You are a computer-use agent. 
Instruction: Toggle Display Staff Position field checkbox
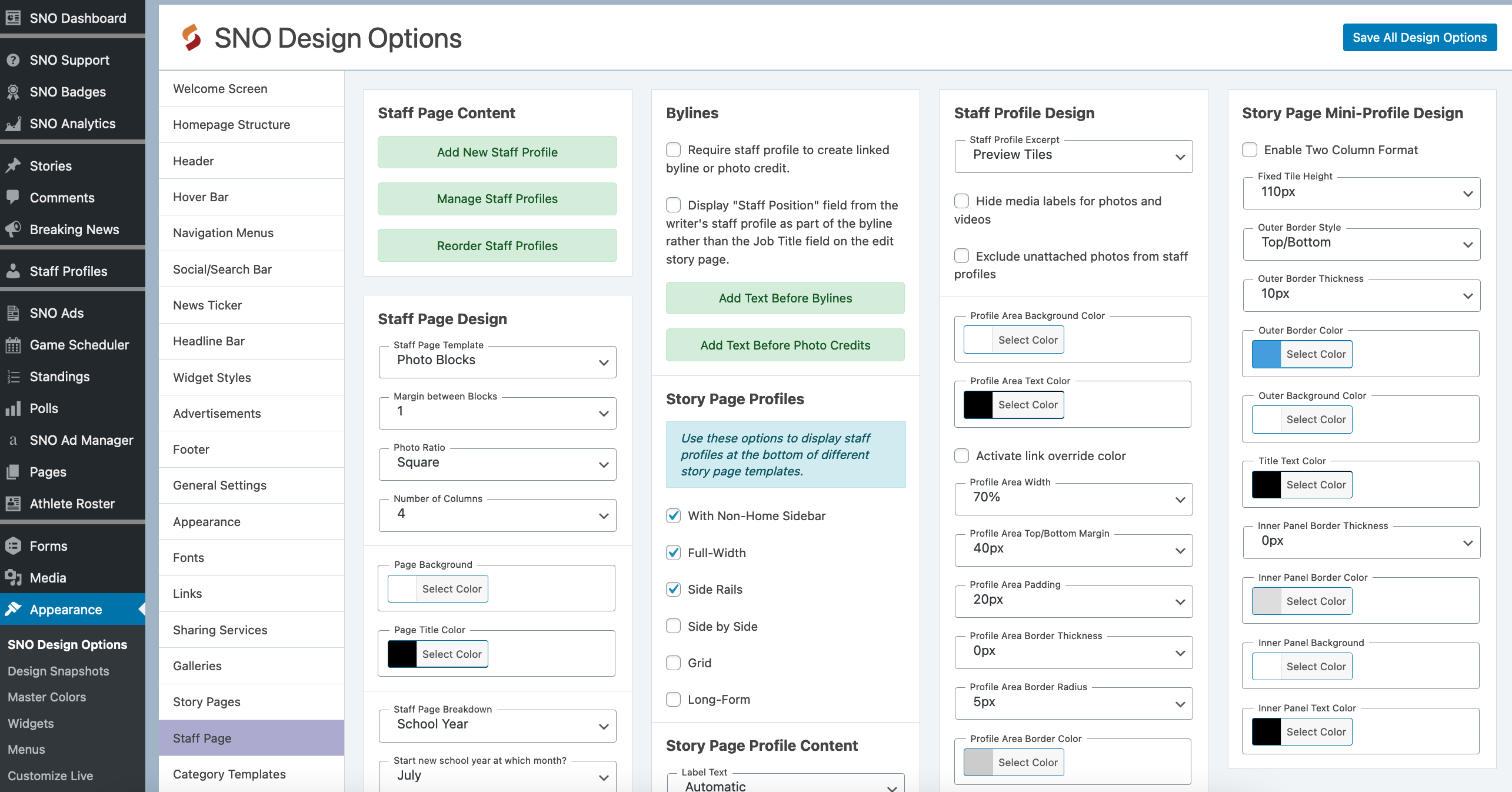click(674, 205)
